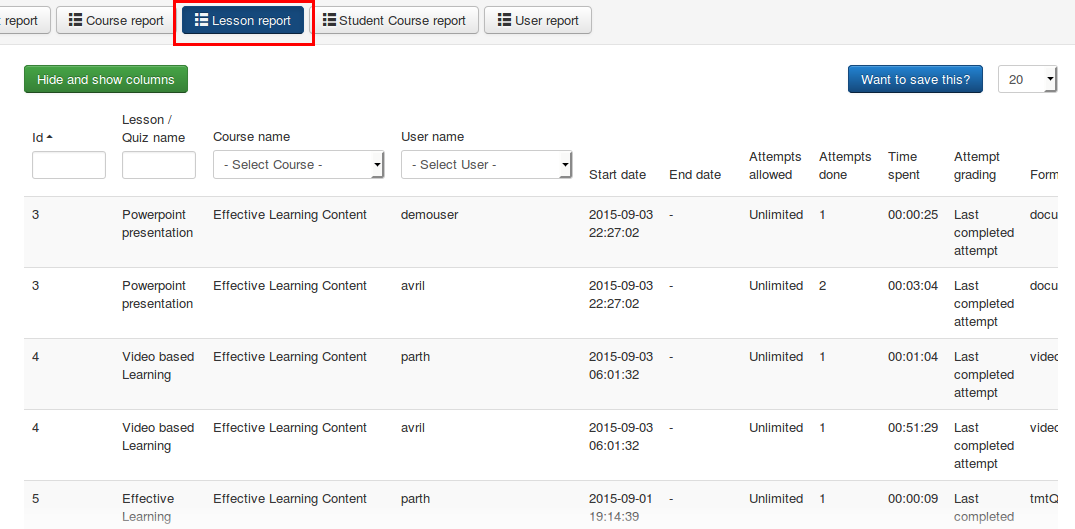Image resolution: width=1075 pixels, height=529 pixels.
Task: Switch to the Course report tab
Action: 116,21
